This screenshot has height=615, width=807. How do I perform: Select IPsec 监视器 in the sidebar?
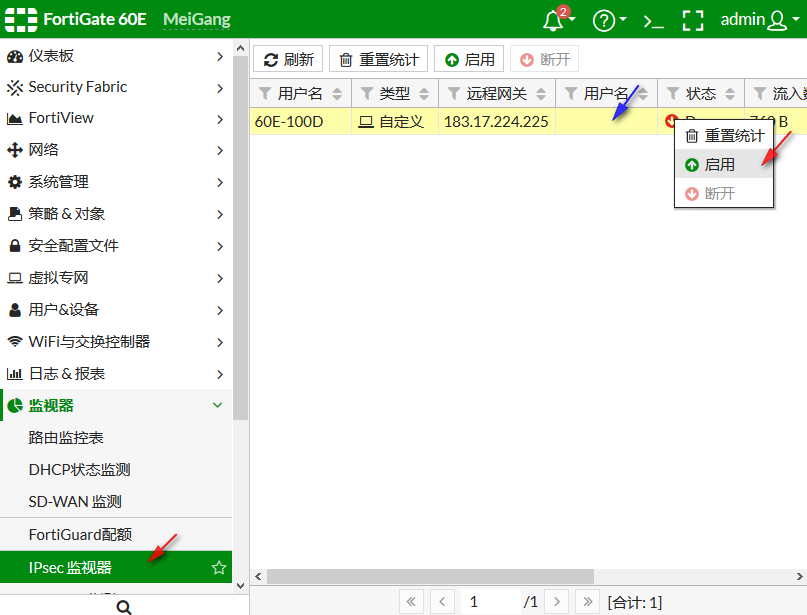116,567
